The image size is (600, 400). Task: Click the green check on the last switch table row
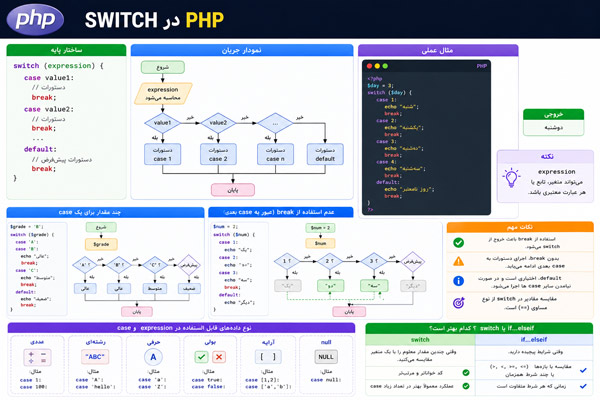click(x=466, y=386)
